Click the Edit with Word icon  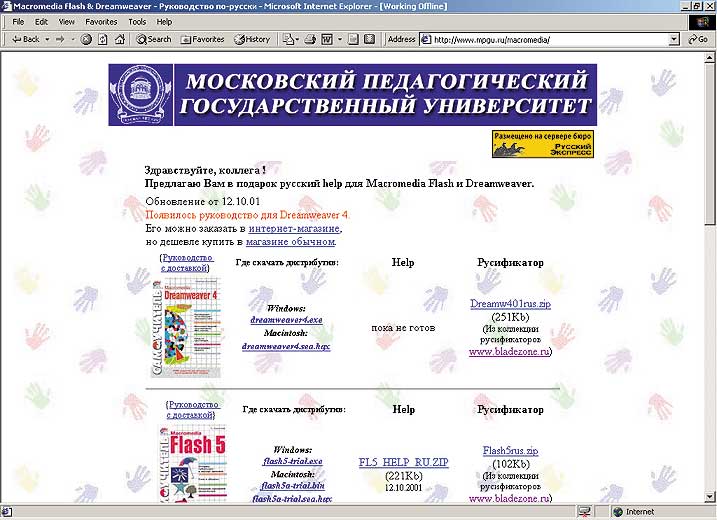[x=327, y=39]
